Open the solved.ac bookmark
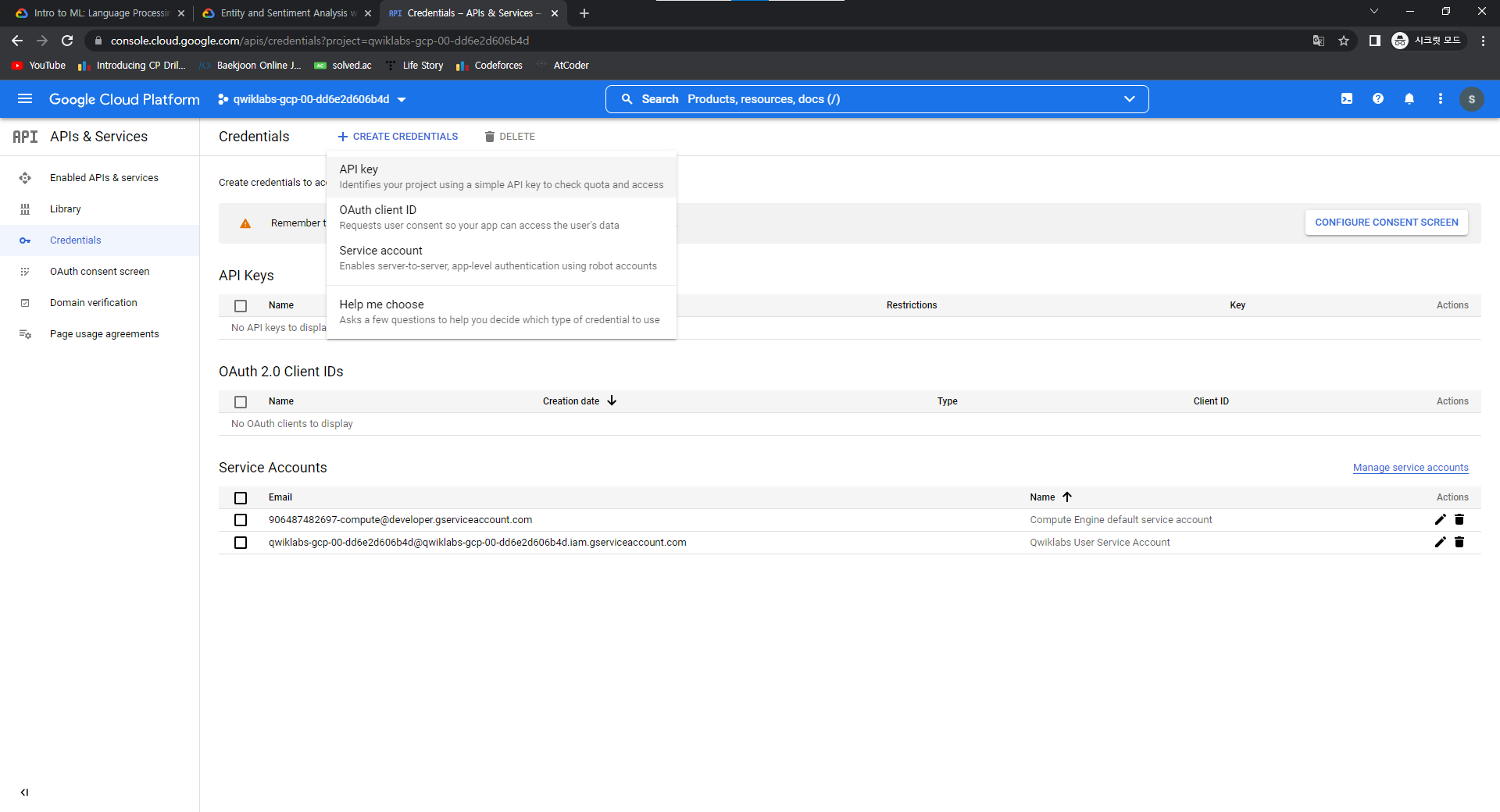The image size is (1500, 812). point(343,66)
